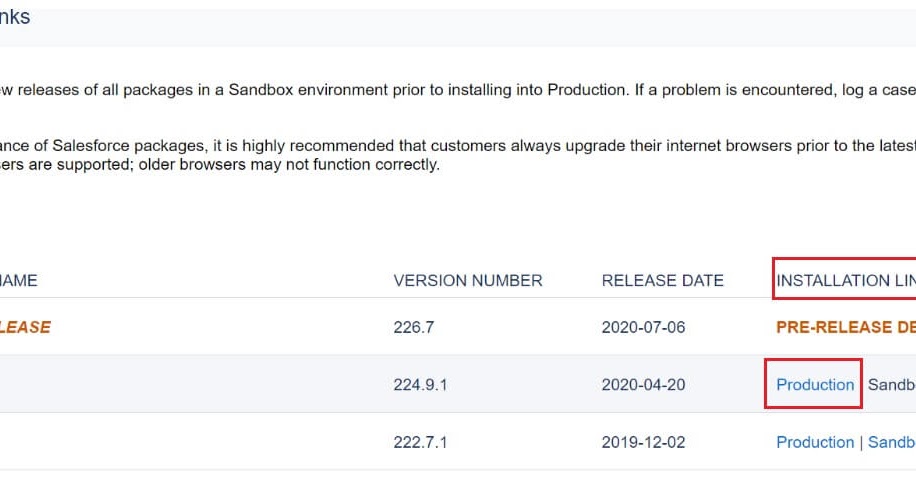The width and height of the screenshot is (916, 481).
Task: Click the section heading at the top
Action: point(15,17)
